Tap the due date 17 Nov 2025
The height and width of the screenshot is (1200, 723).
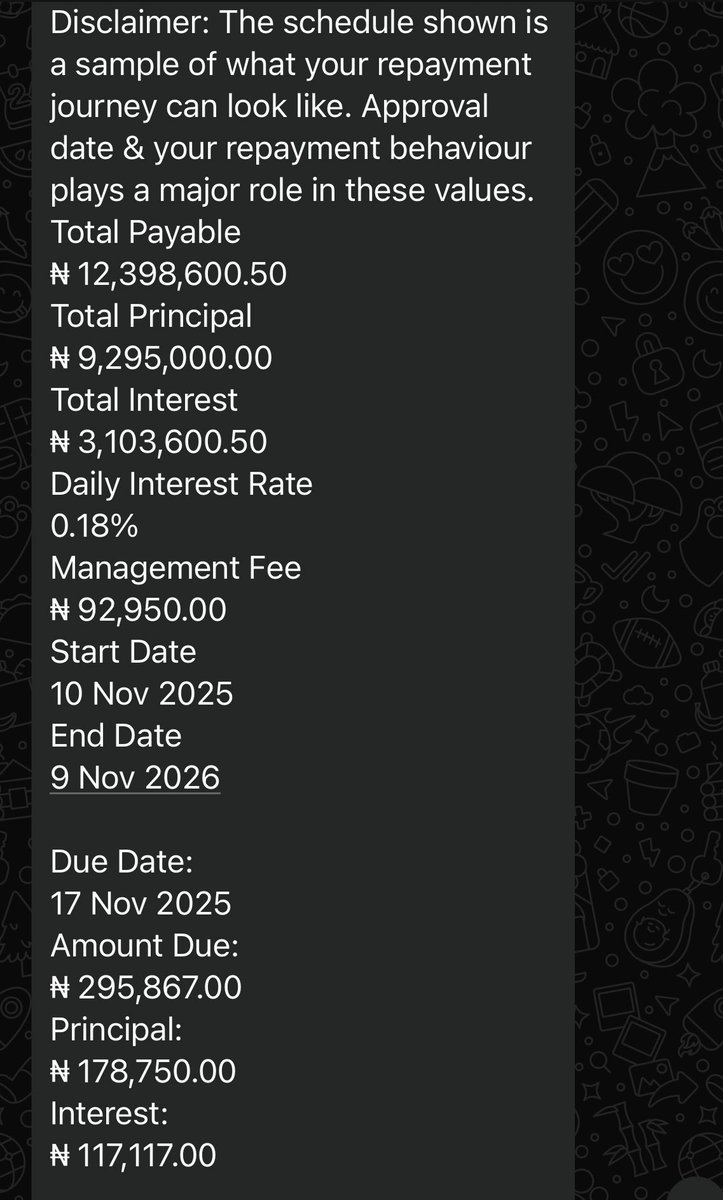click(x=140, y=904)
